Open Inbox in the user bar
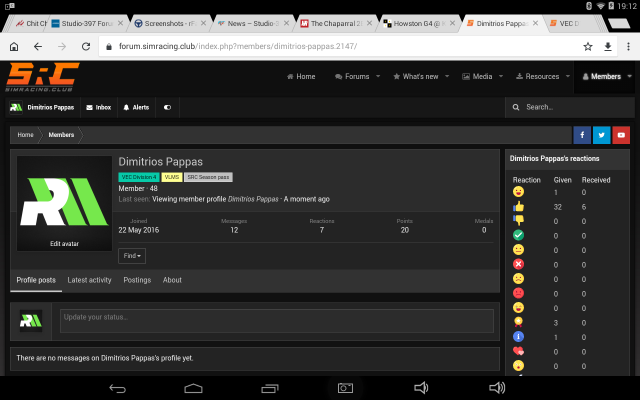This screenshot has height=400, width=640. click(x=99, y=107)
